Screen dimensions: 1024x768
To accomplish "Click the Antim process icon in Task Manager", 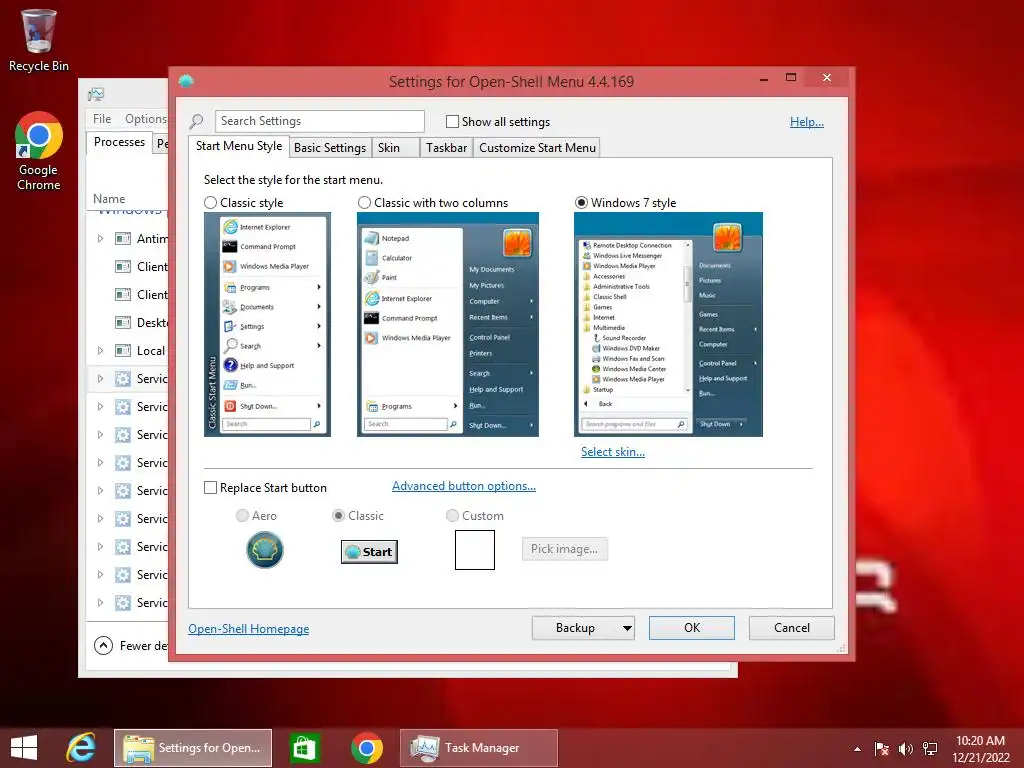I will (123, 238).
